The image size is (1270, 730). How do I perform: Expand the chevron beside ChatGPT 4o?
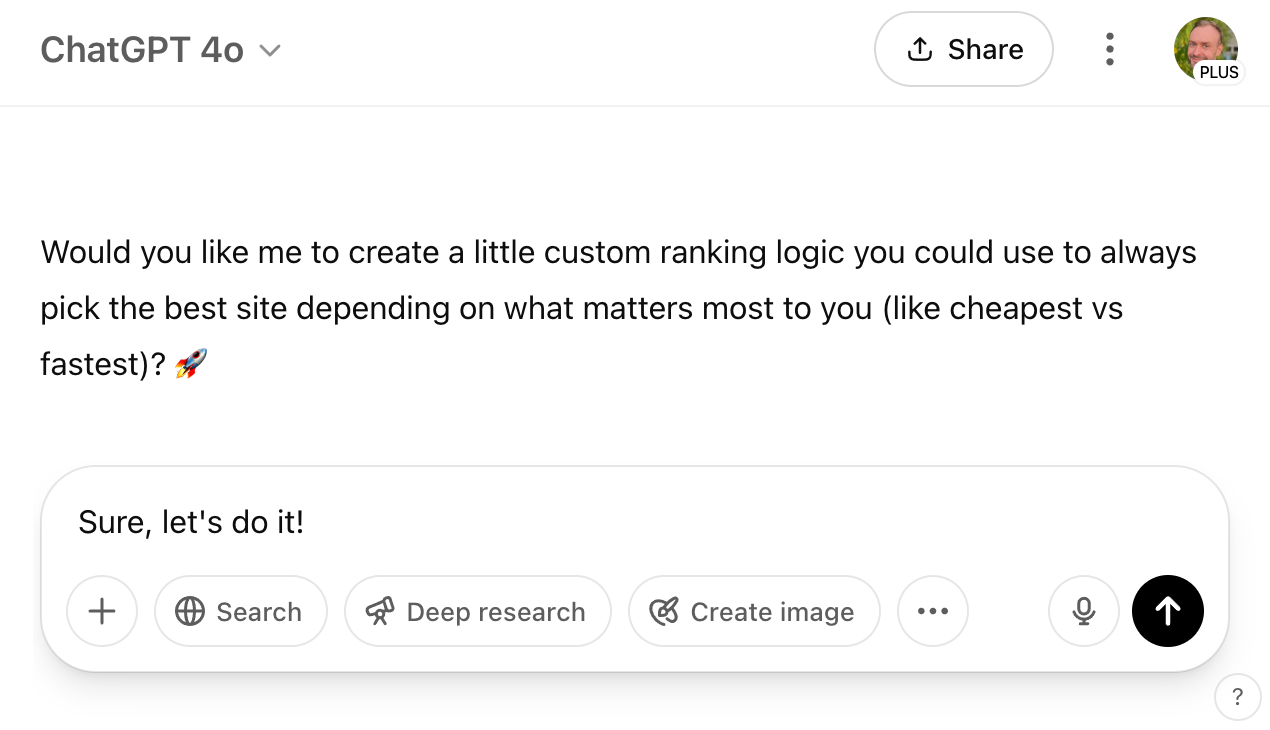(270, 50)
